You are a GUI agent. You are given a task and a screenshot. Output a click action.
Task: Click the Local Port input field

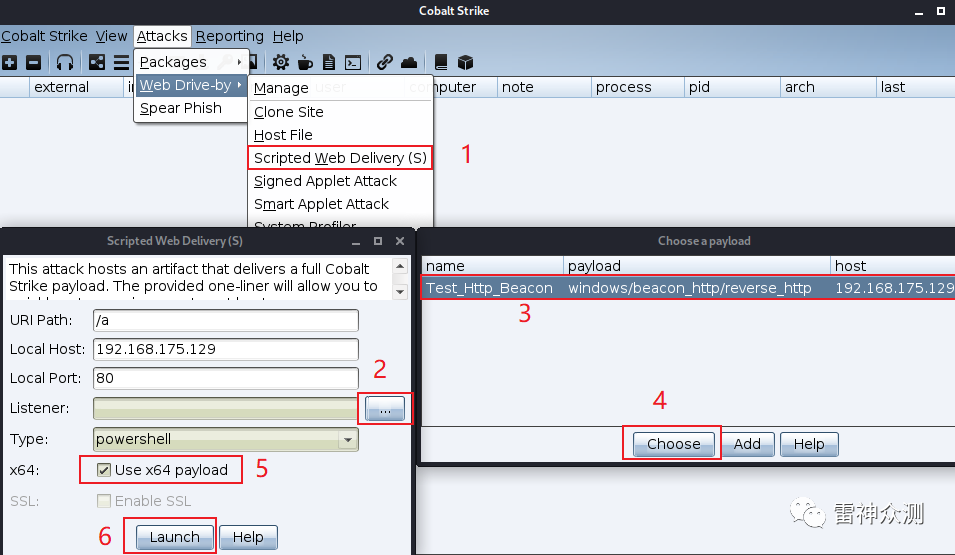pyautogui.click(x=226, y=378)
